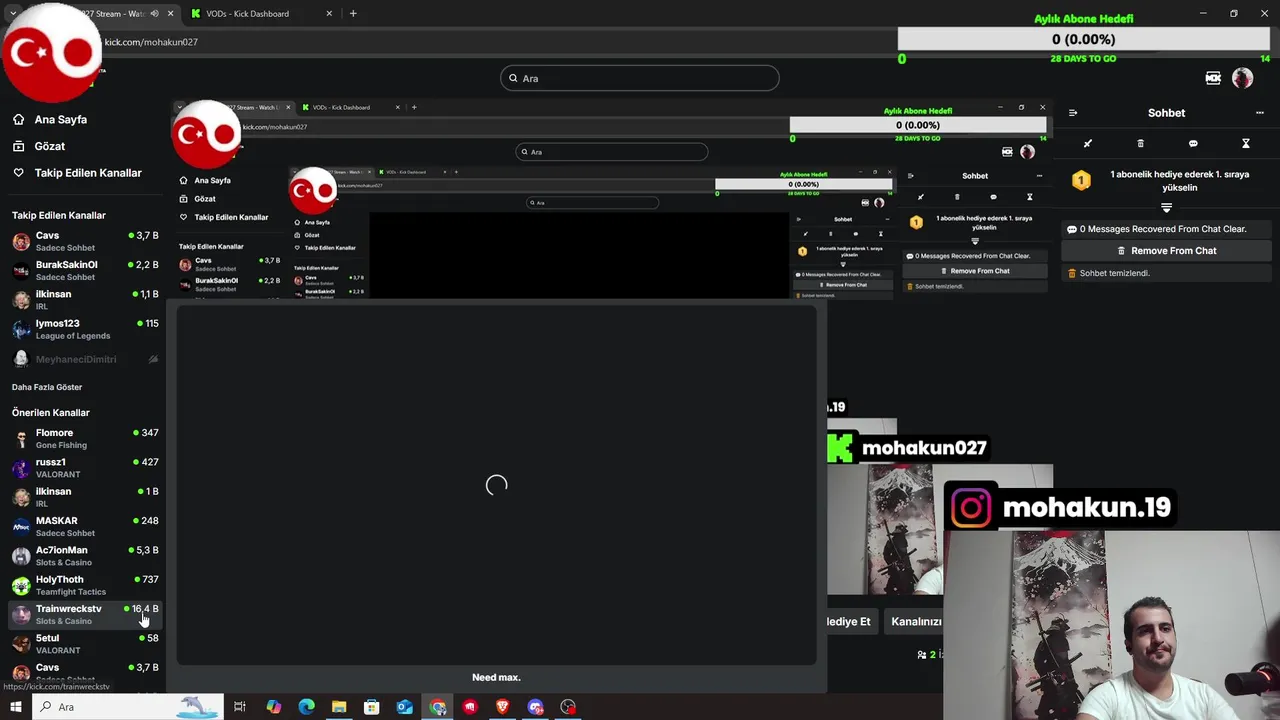Open Ac7ionMan Slots & Casino channel
This screenshot has width=1280, height=720.
click(x=85, y=556)
